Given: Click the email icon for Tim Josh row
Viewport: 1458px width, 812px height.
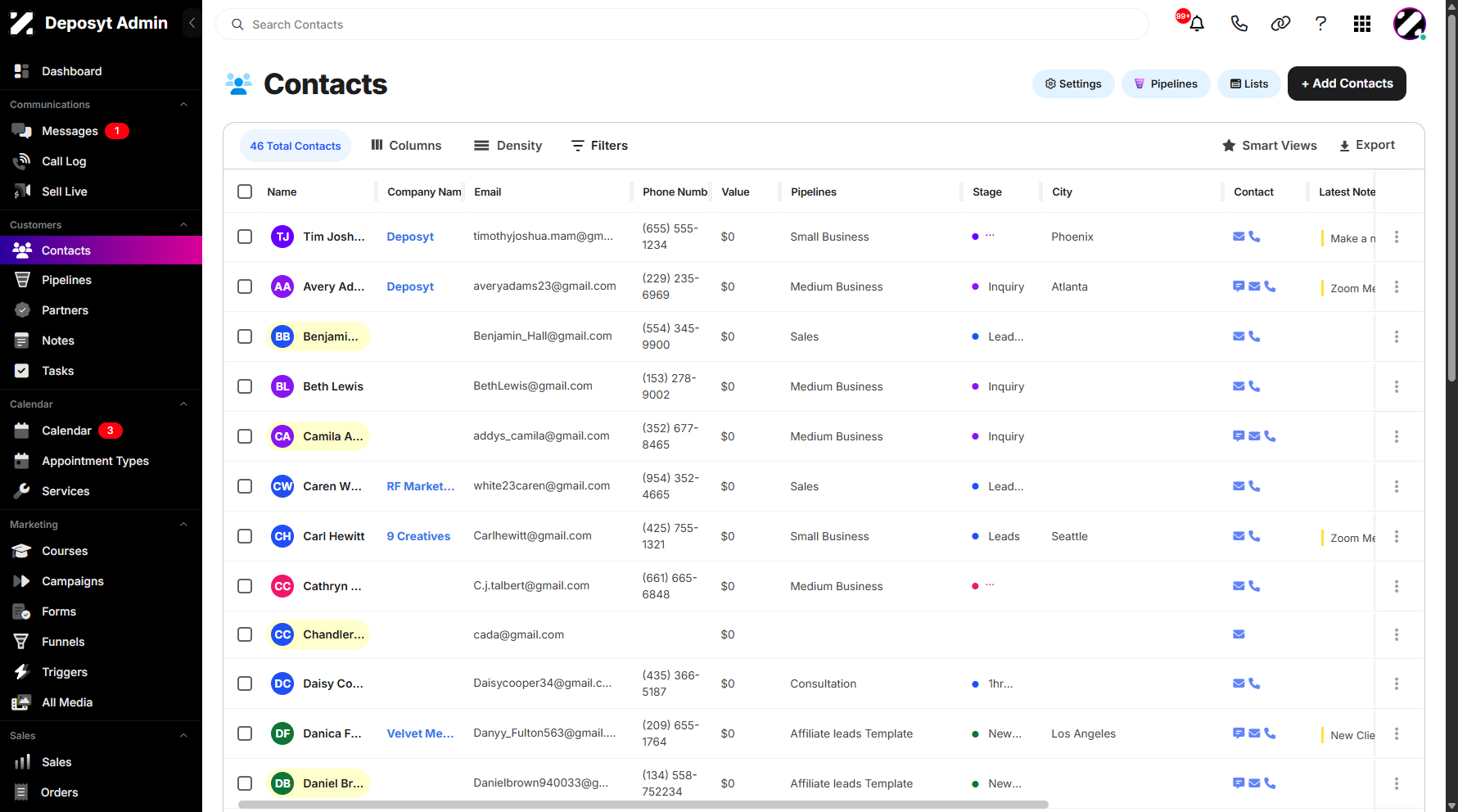Looking at the screenshot, I should click(x=1239, y=237).
